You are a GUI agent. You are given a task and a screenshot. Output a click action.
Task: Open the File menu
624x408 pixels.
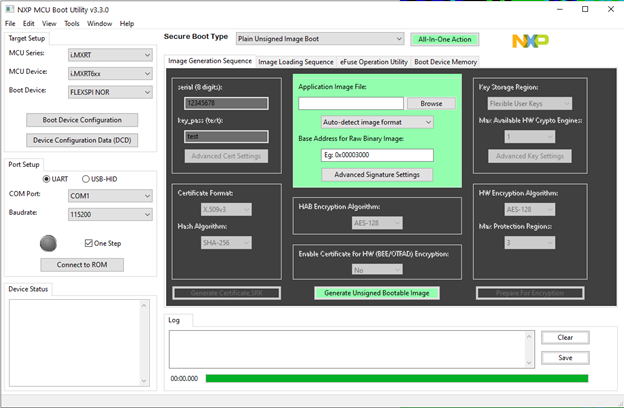[x=10, y=24]
